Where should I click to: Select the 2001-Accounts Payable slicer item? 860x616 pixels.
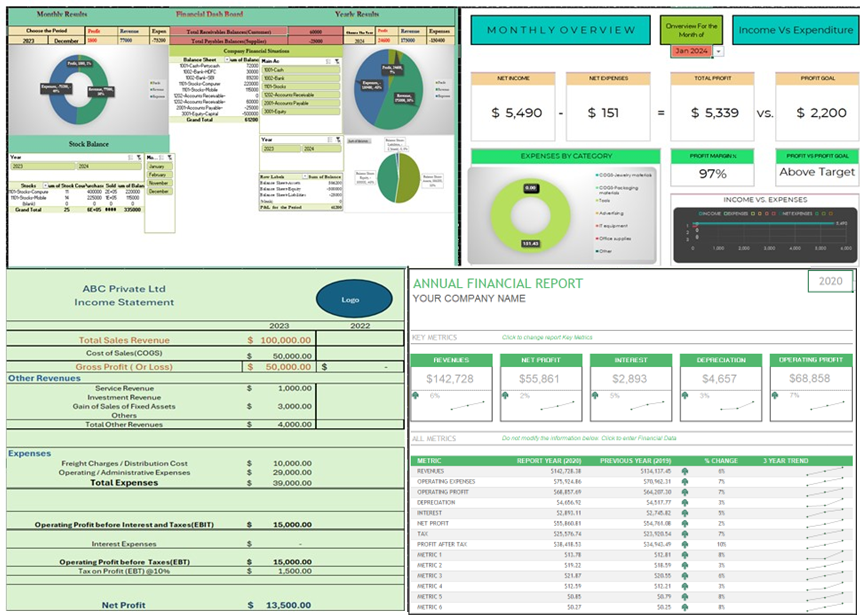(x=301, y=103)
